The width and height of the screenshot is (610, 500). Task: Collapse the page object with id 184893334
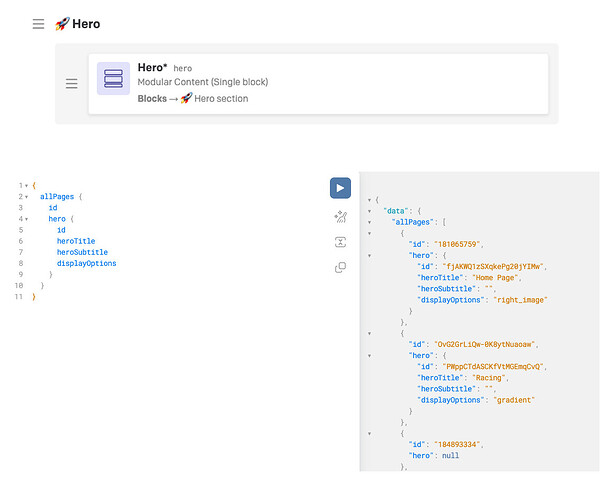pyautogui.click(x=369, y=433)
